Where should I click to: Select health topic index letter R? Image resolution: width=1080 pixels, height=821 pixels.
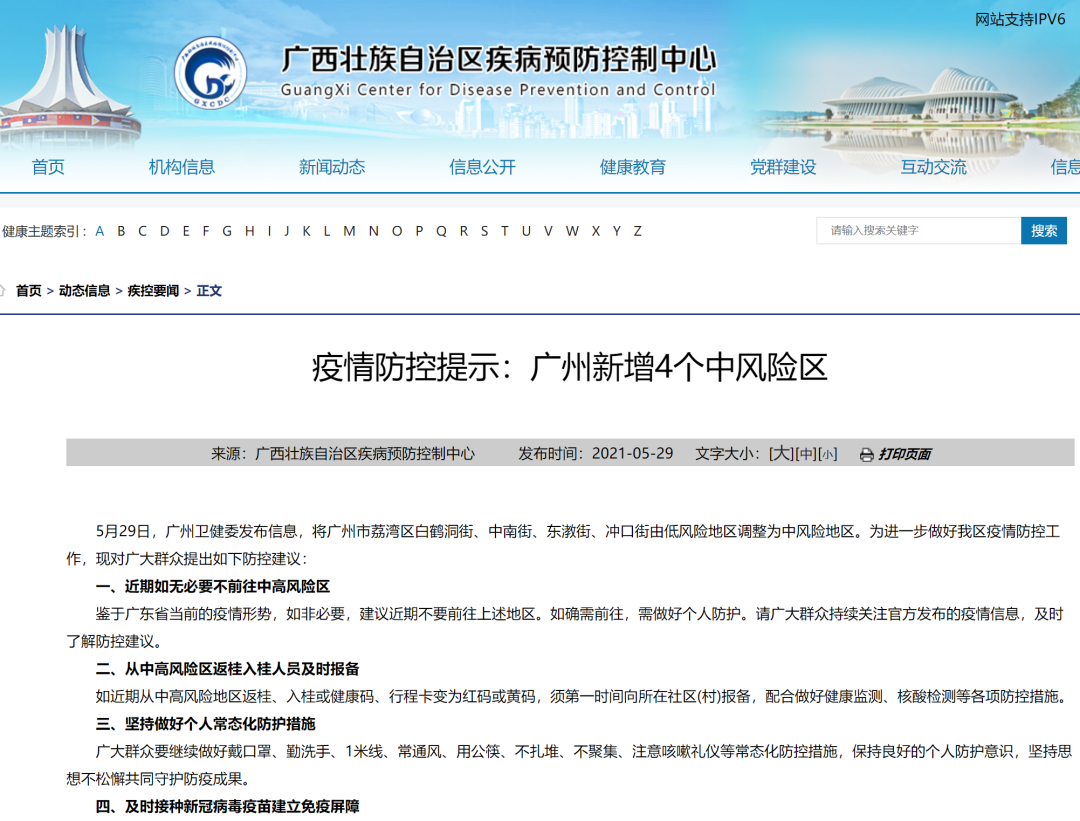point(464,231)
